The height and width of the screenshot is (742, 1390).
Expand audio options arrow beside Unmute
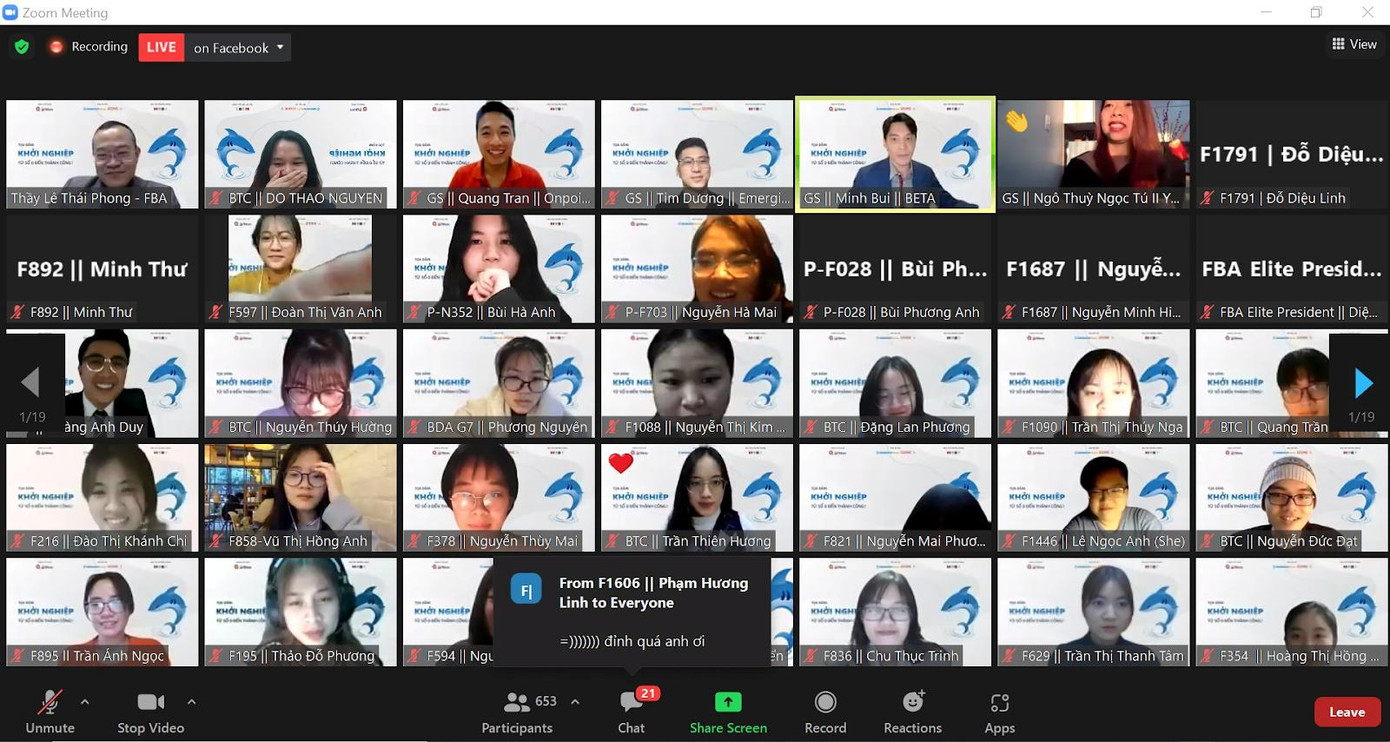[x=85, y=702]
